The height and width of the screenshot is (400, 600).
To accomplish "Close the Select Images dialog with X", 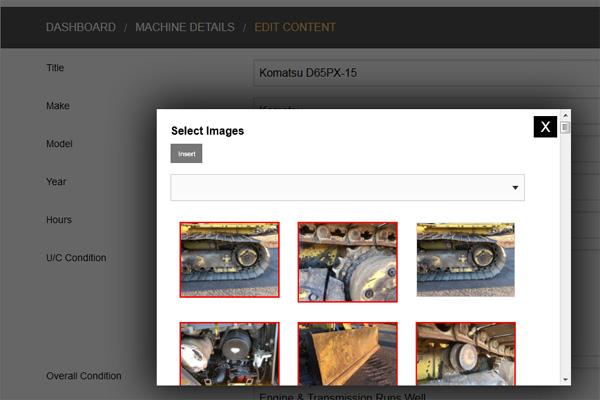I will click(545, 127).
